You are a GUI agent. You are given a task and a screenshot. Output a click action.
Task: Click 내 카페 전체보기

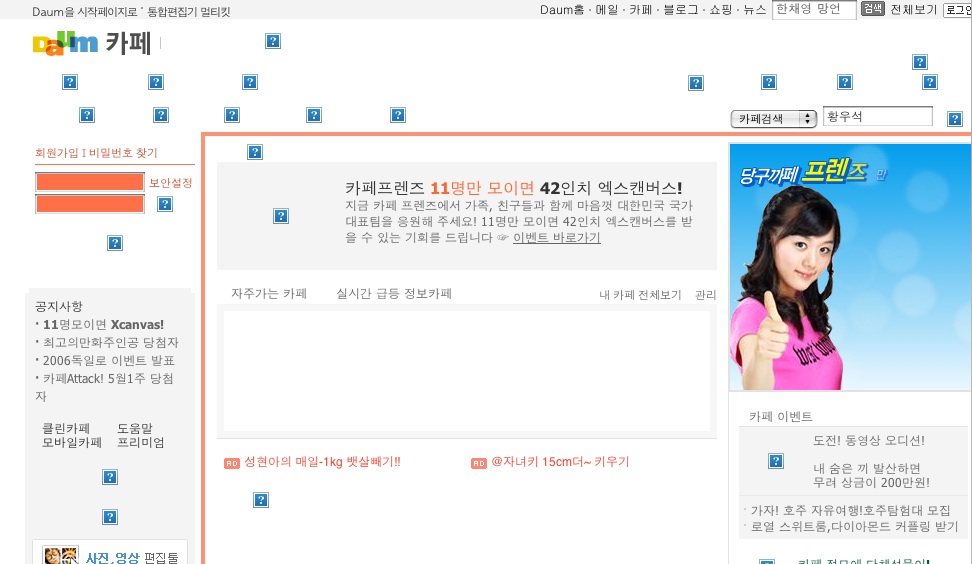(640, 295)
